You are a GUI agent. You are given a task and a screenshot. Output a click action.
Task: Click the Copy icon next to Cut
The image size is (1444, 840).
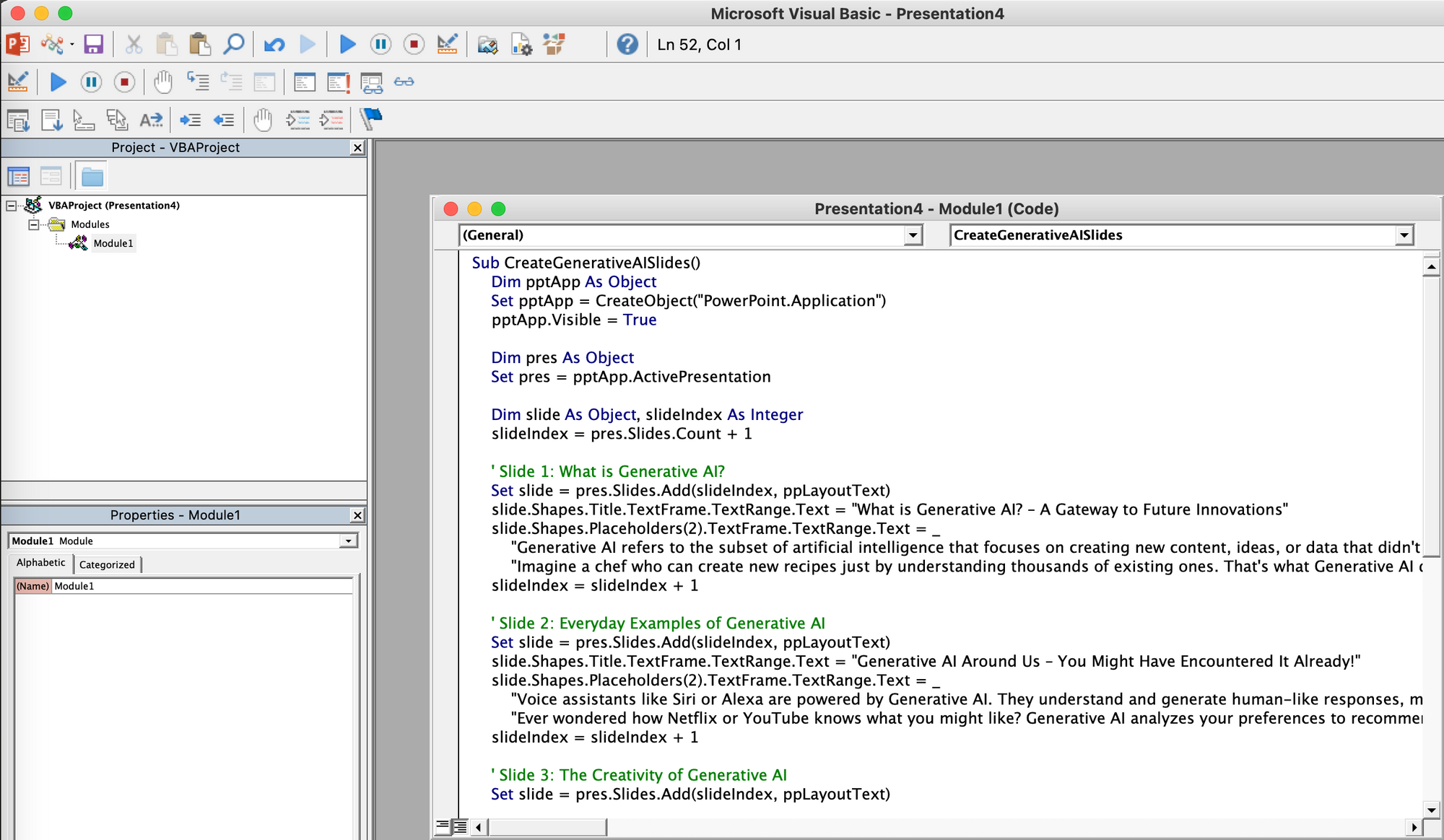167,45
